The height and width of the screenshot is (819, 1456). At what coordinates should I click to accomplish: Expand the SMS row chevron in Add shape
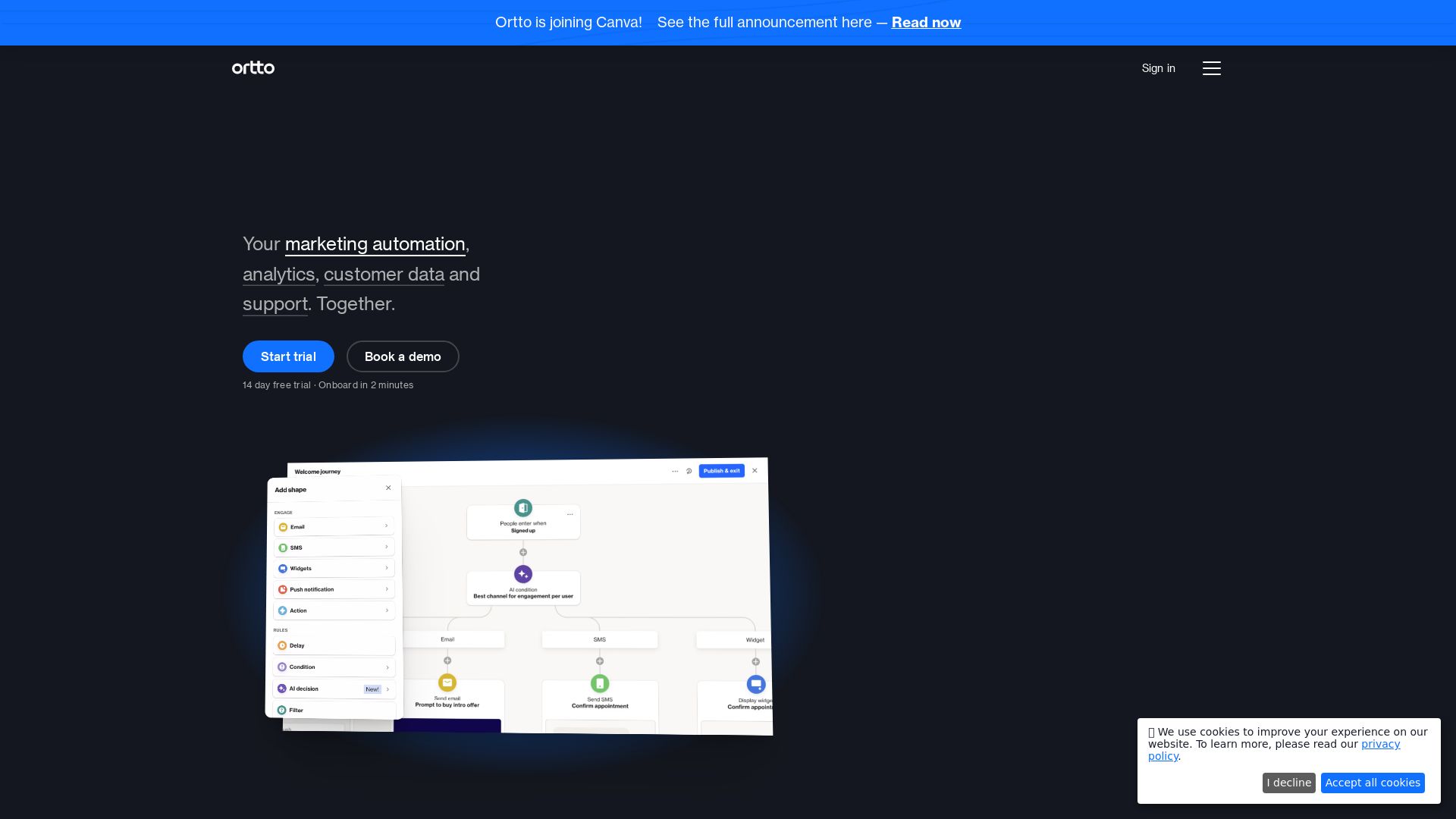click(x=386, y=547)
